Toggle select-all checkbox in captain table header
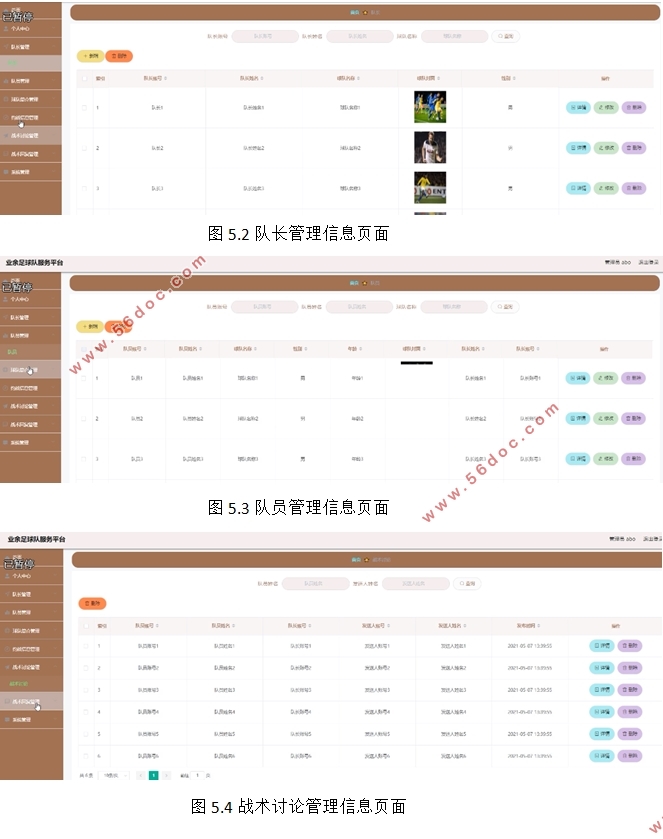This screenshot has width=663, height=839. pyautogui.click(x=84, y=78)
